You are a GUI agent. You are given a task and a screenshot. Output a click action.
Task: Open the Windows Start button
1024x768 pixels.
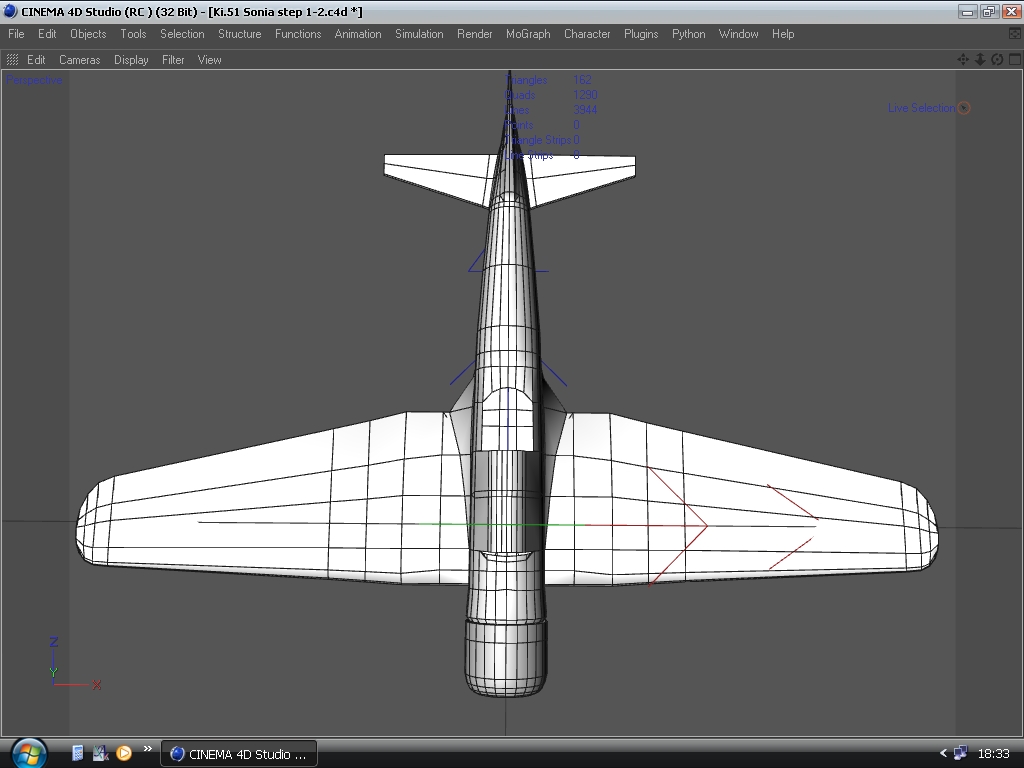pos(28,753)
